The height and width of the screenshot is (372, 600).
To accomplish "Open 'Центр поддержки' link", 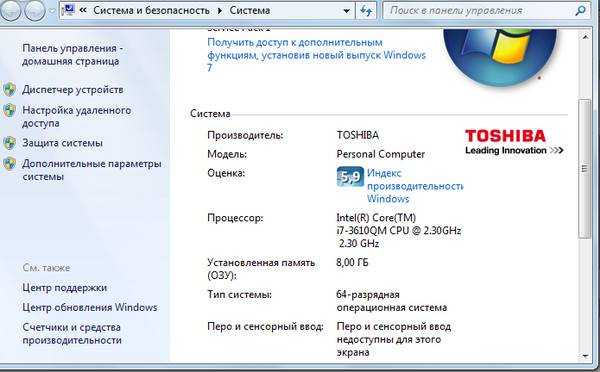I will pos(64,288).
